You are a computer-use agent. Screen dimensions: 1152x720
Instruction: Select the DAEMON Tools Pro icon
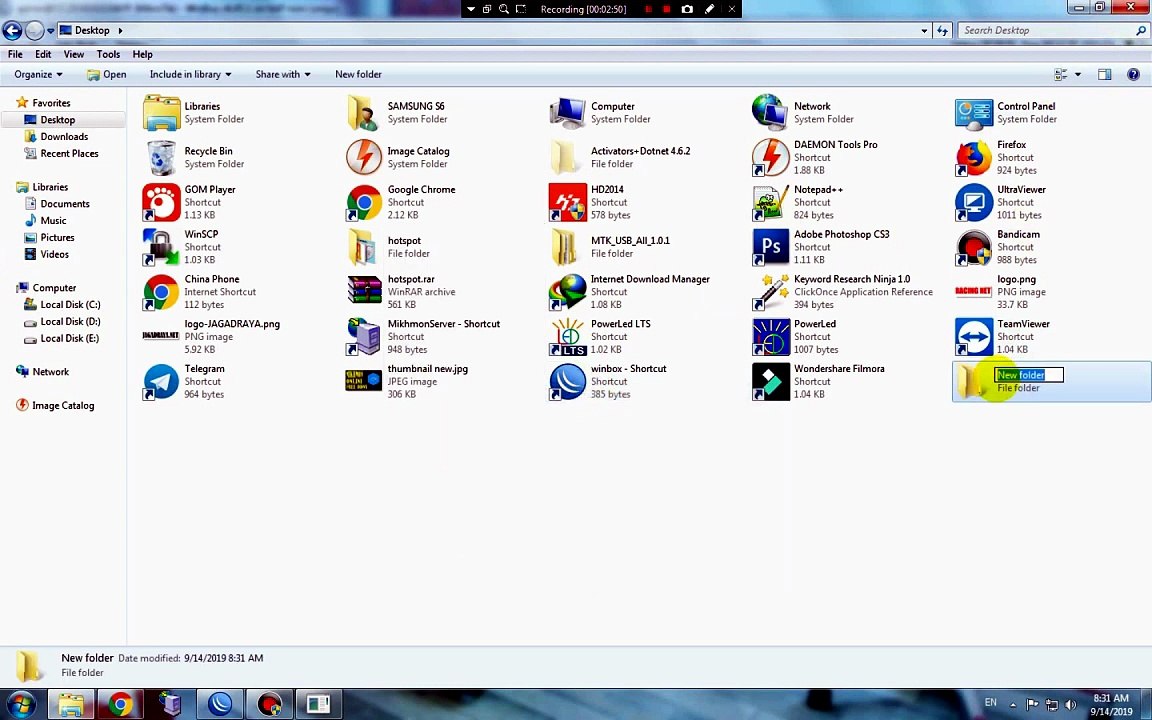click(x=770, y=157)
